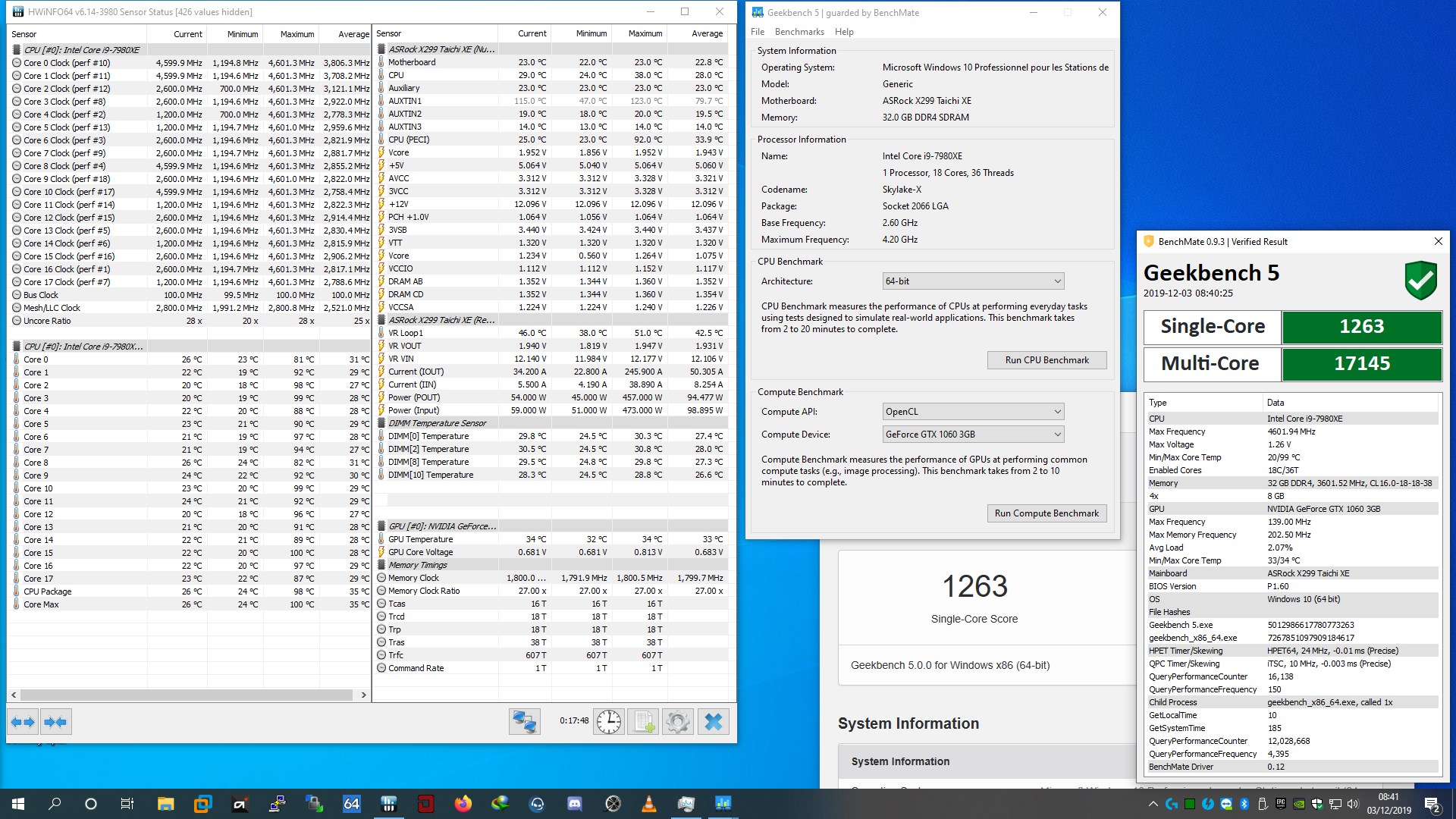Viewport: 1456px width, 819px height.
Task: Open the Action Center notifications icon
Action: point(1432,804)
